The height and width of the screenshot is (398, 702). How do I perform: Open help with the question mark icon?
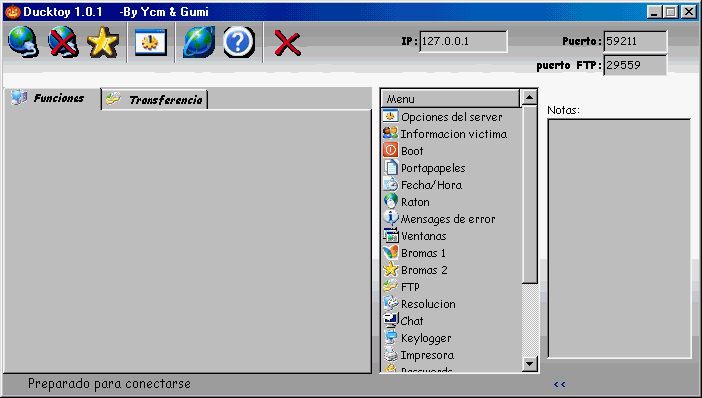tap(239, 42)
